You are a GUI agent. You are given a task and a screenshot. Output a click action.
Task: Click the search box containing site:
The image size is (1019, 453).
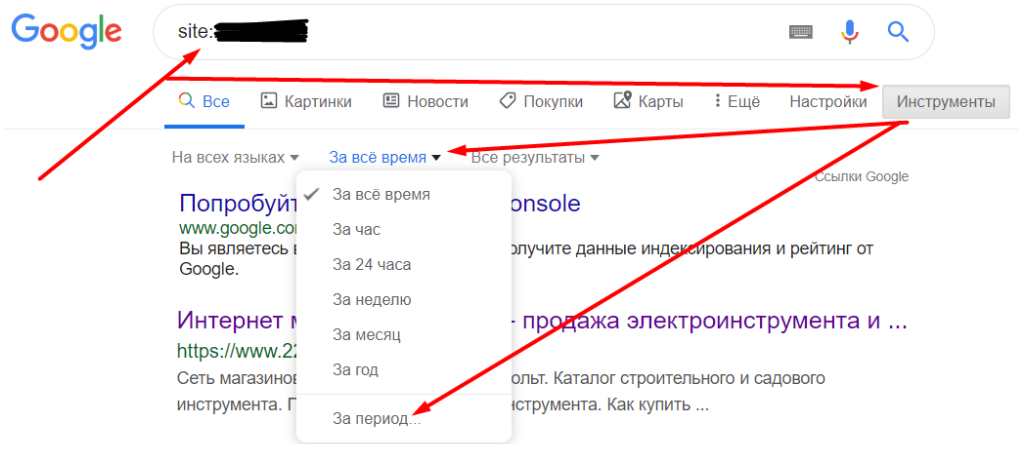tap(543, 32)
